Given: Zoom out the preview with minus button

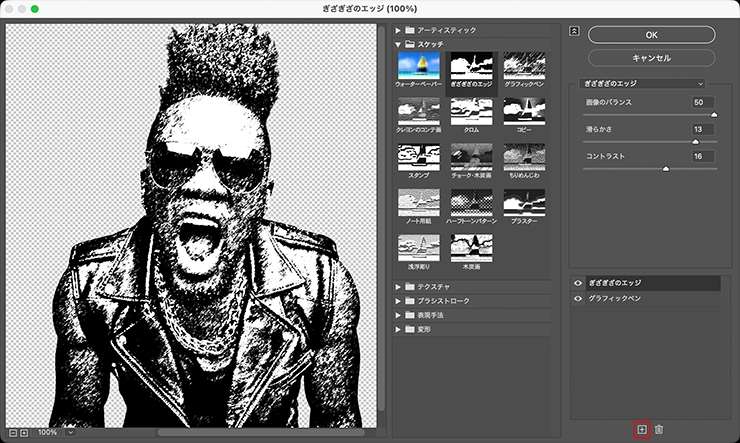Looking at the screenshot, I should click(13, 432).
